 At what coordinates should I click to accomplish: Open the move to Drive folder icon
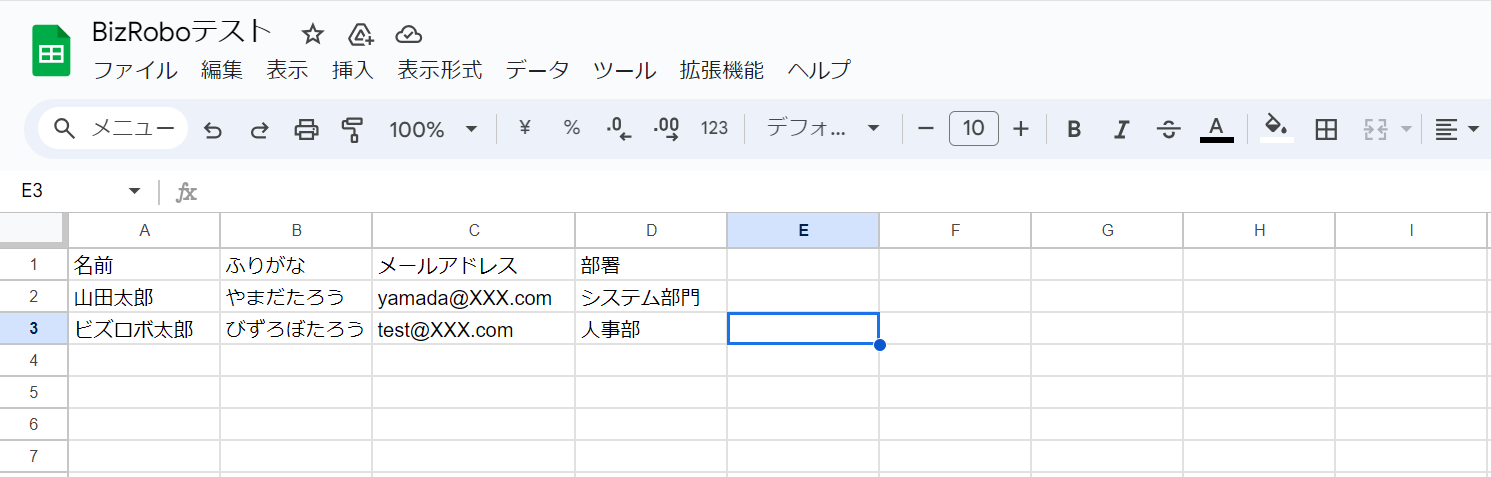click(x=361, y=34)
